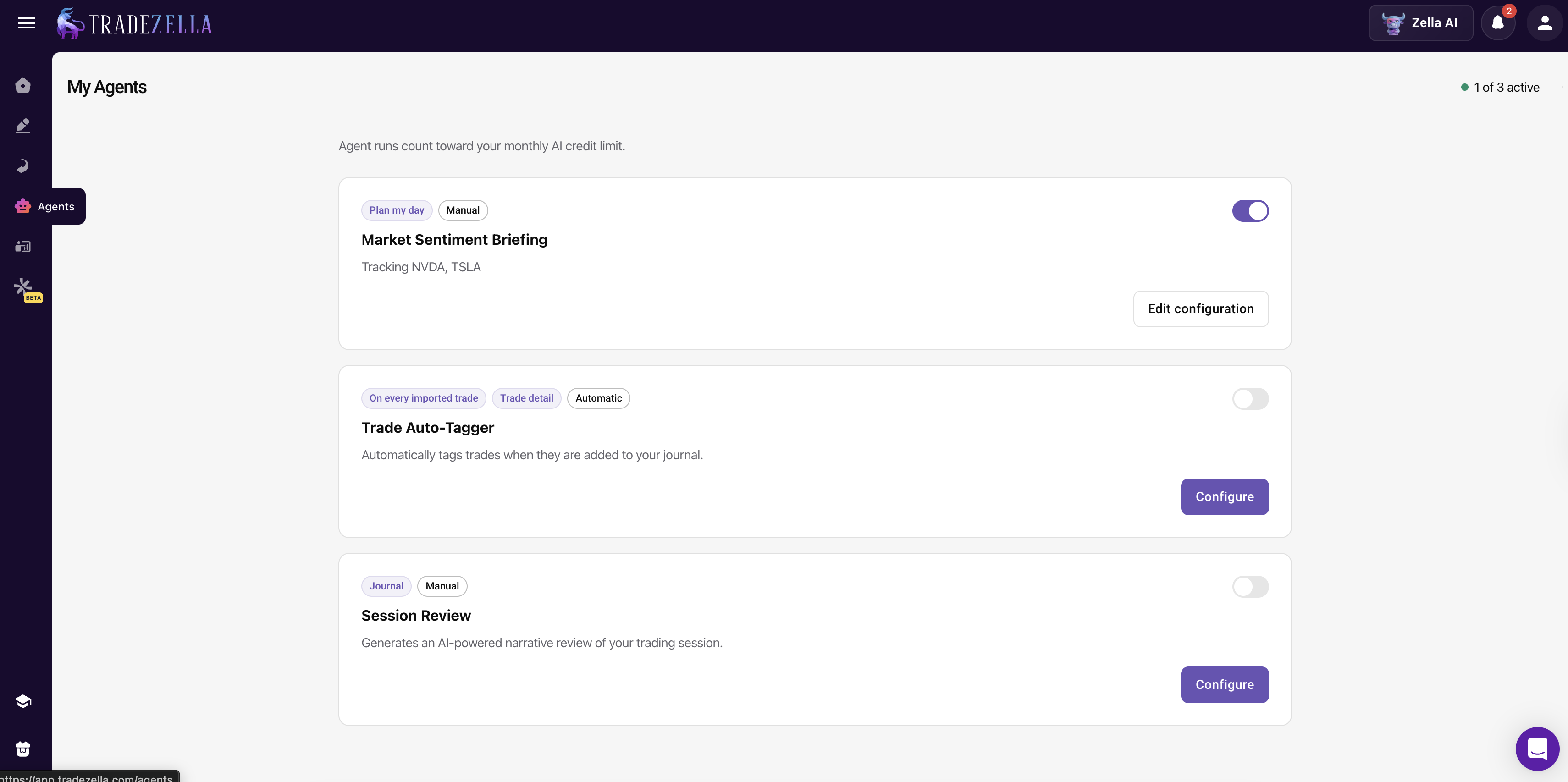Open the hamburger navigation menu

coord(26,23)
